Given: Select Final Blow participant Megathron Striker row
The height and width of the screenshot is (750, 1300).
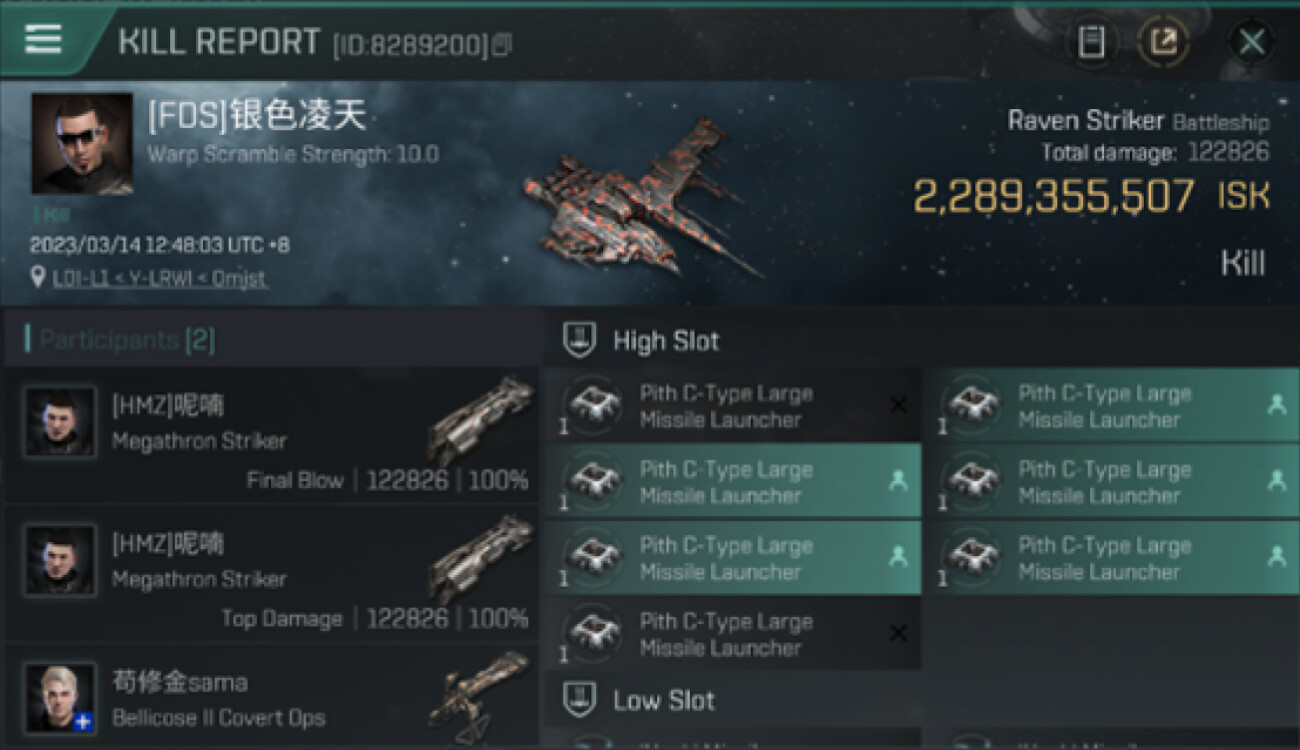Looking at the screenshot, I should point(272,436).
